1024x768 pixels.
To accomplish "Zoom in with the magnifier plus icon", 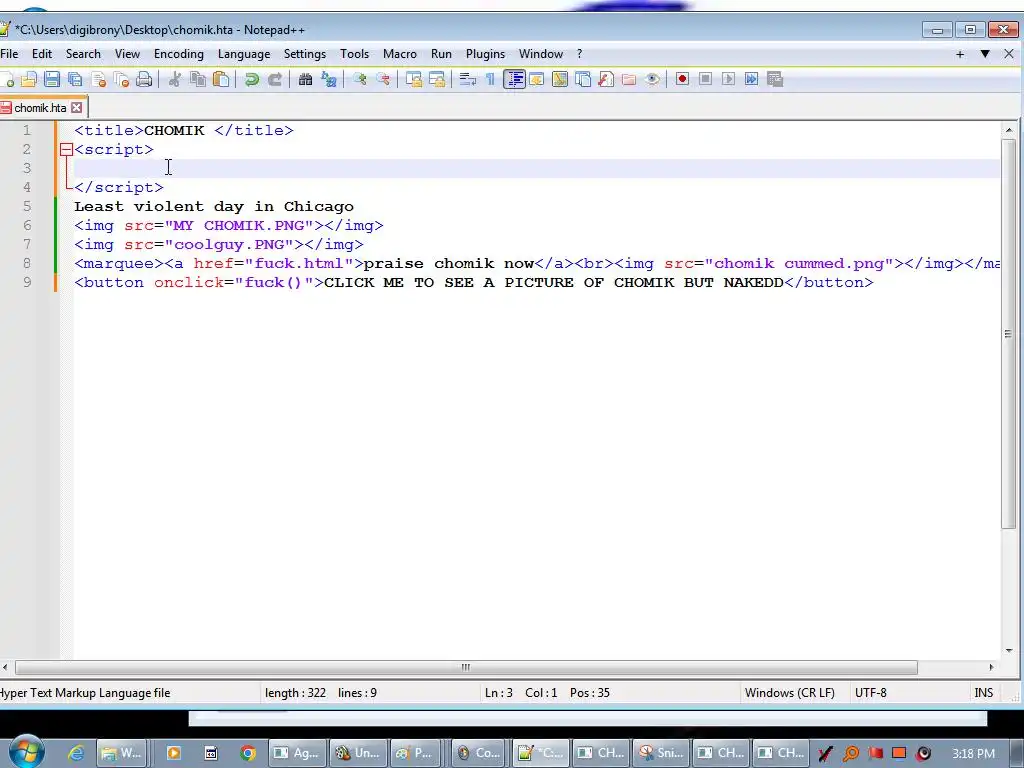I will pos(359,79).
